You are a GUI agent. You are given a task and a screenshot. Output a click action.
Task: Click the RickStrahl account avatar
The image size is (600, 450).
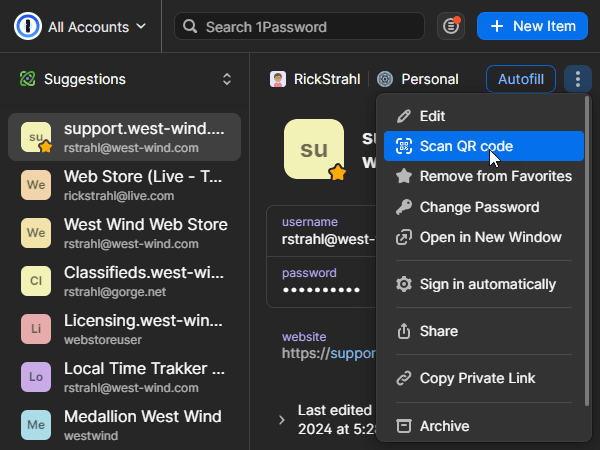pos(279,79)
